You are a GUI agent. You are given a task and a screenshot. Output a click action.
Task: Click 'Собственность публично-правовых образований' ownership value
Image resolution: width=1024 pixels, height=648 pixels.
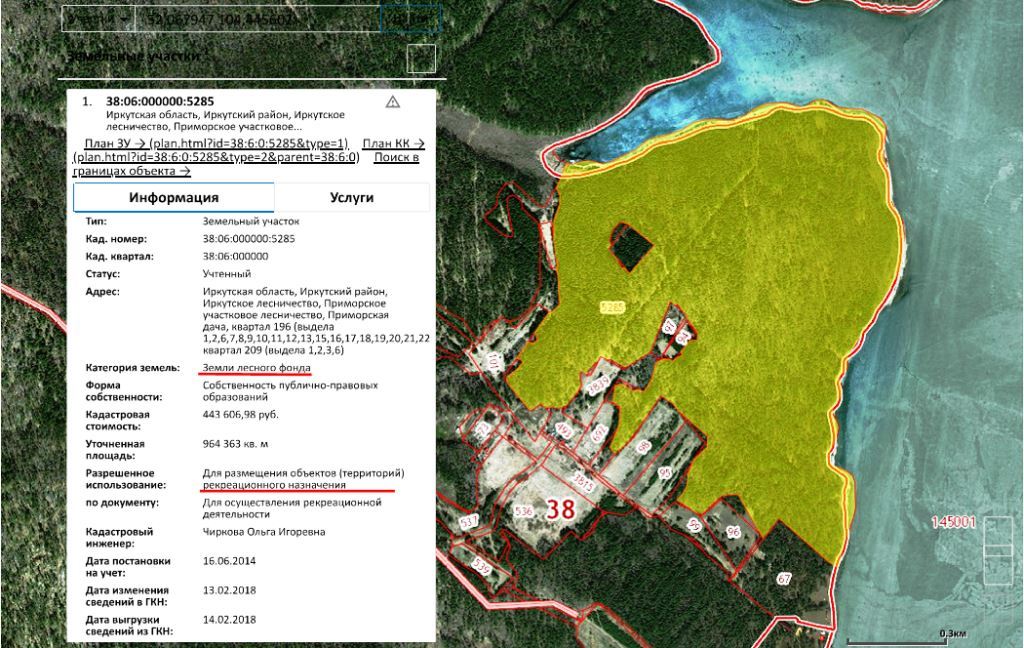290,391
